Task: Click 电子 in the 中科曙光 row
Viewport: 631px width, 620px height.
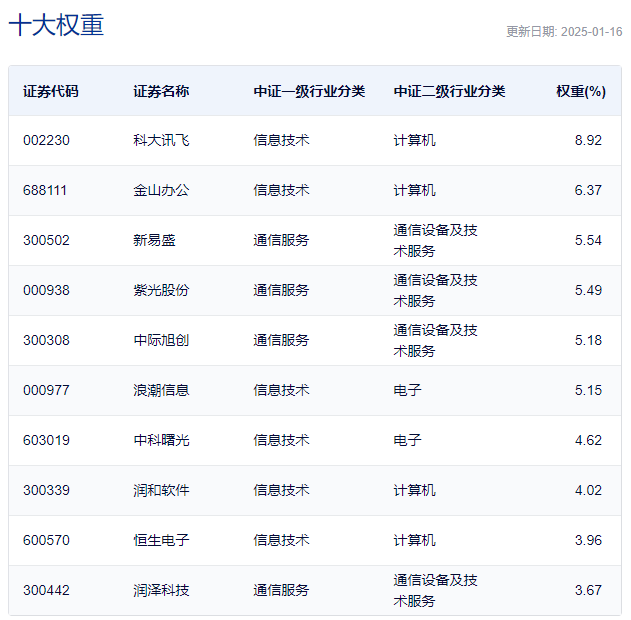Action: pos(407,440)
